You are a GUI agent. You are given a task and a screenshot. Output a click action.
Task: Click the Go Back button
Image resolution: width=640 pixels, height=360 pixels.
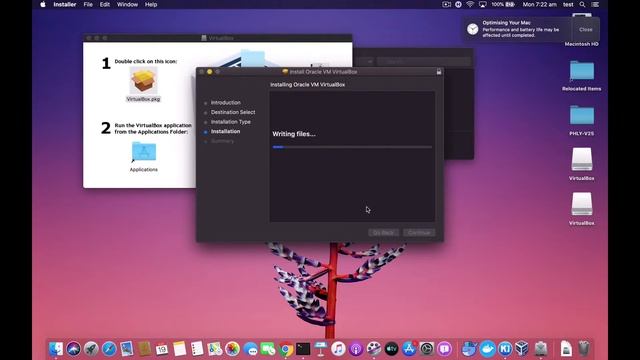coord(383,233)
